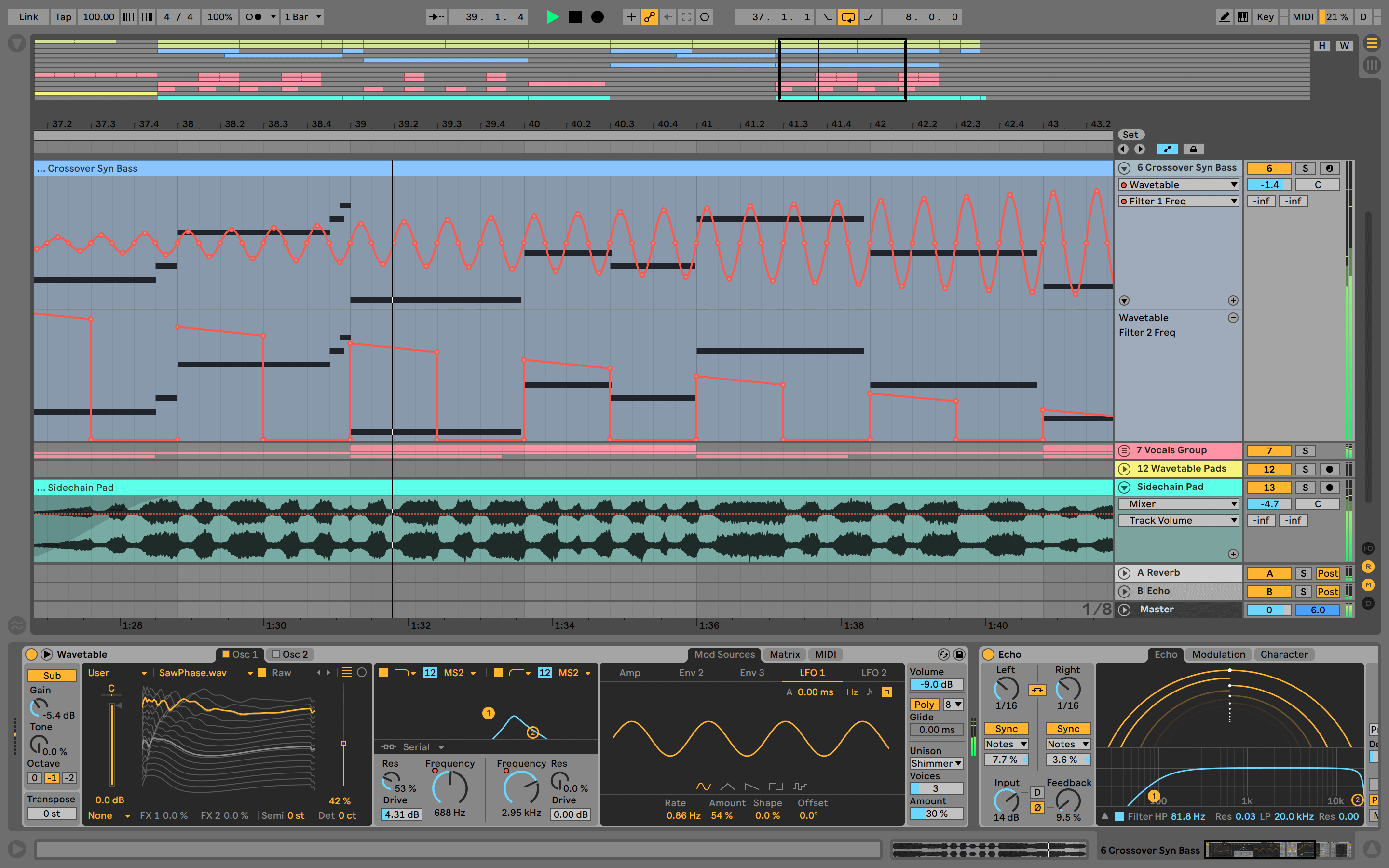This screenshot has height=868, width=1389.
Task: Click the Key button in top toolbar
Action: tap(1265, 14)
